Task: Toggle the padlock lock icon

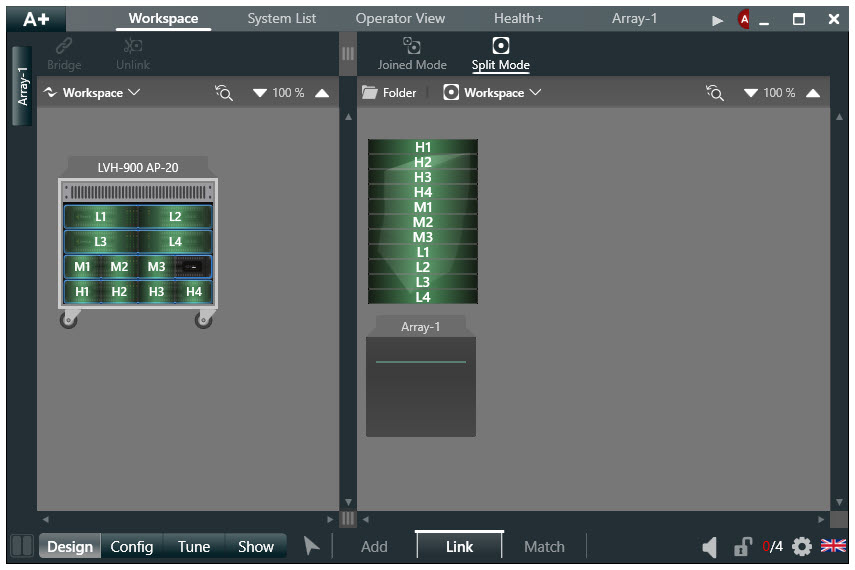Action: point(743,547)
